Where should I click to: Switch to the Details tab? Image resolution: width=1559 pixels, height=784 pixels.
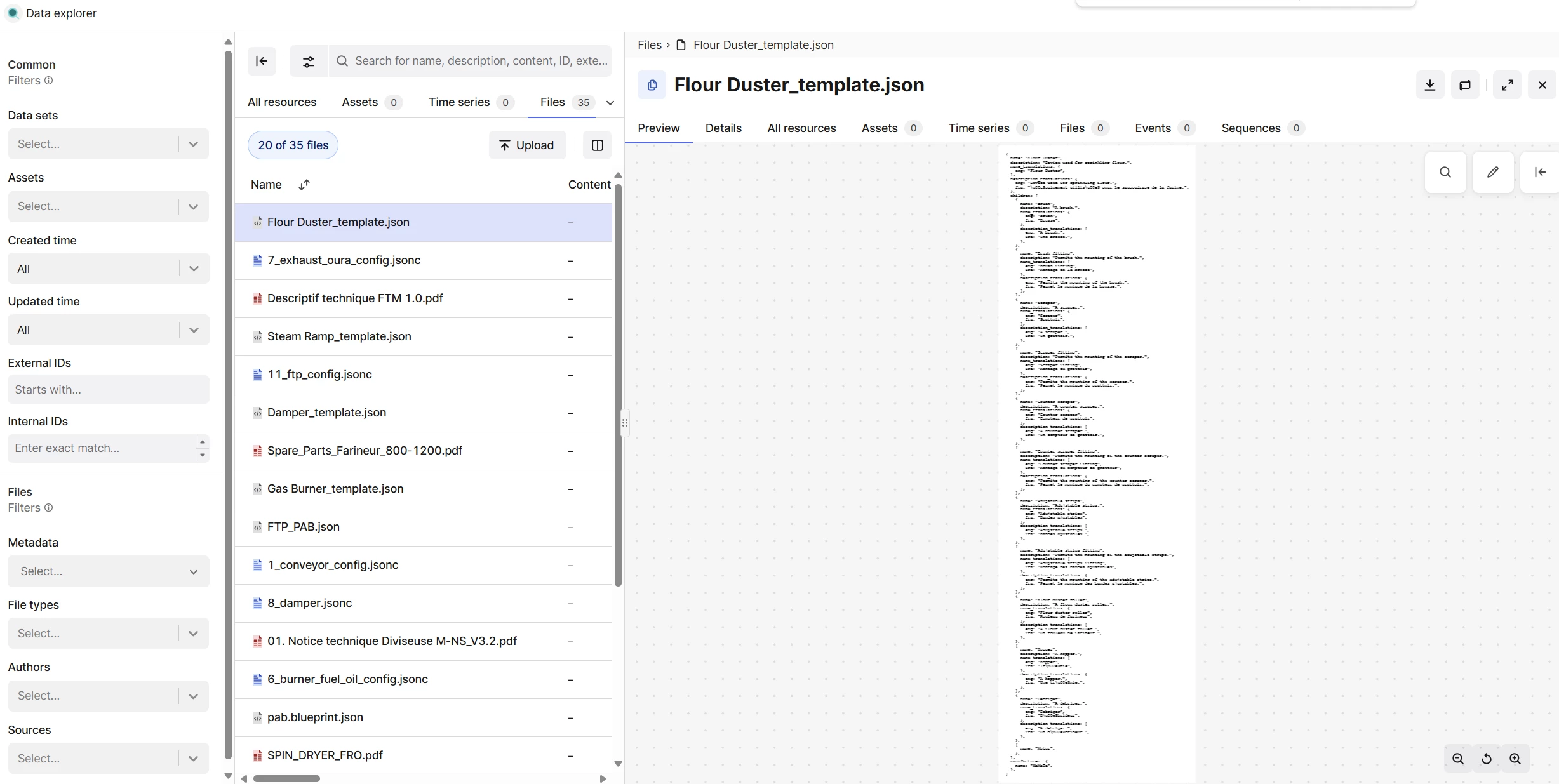click(723, 128)
